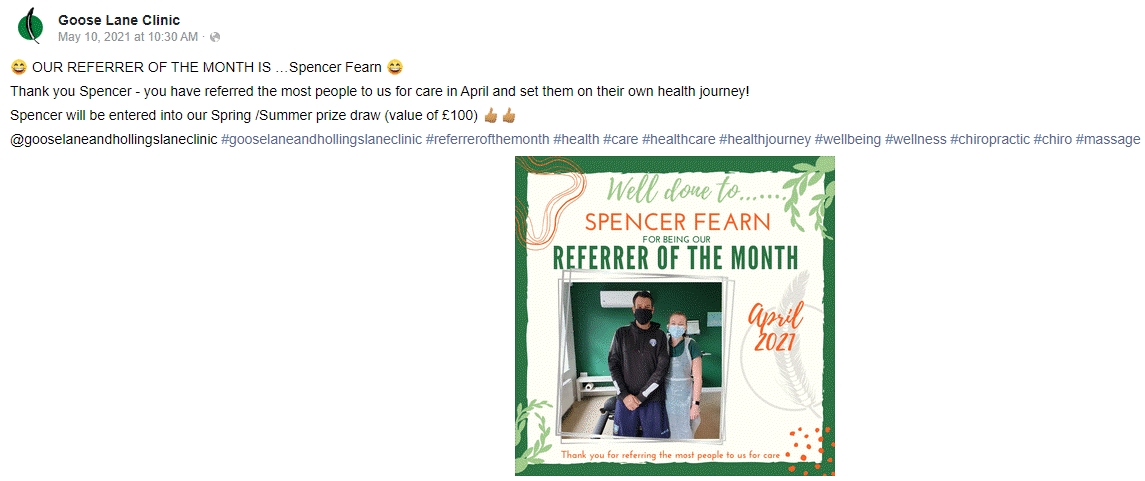Open the #wellbeing hashtag

847,139
